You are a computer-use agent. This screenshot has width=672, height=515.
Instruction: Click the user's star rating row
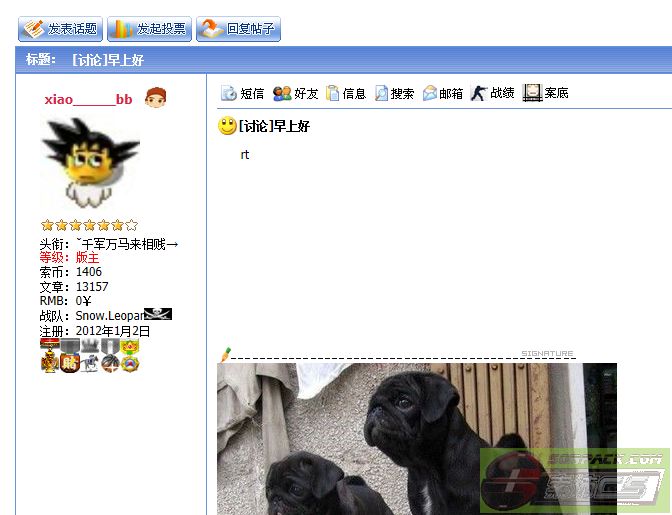[89, 225]
